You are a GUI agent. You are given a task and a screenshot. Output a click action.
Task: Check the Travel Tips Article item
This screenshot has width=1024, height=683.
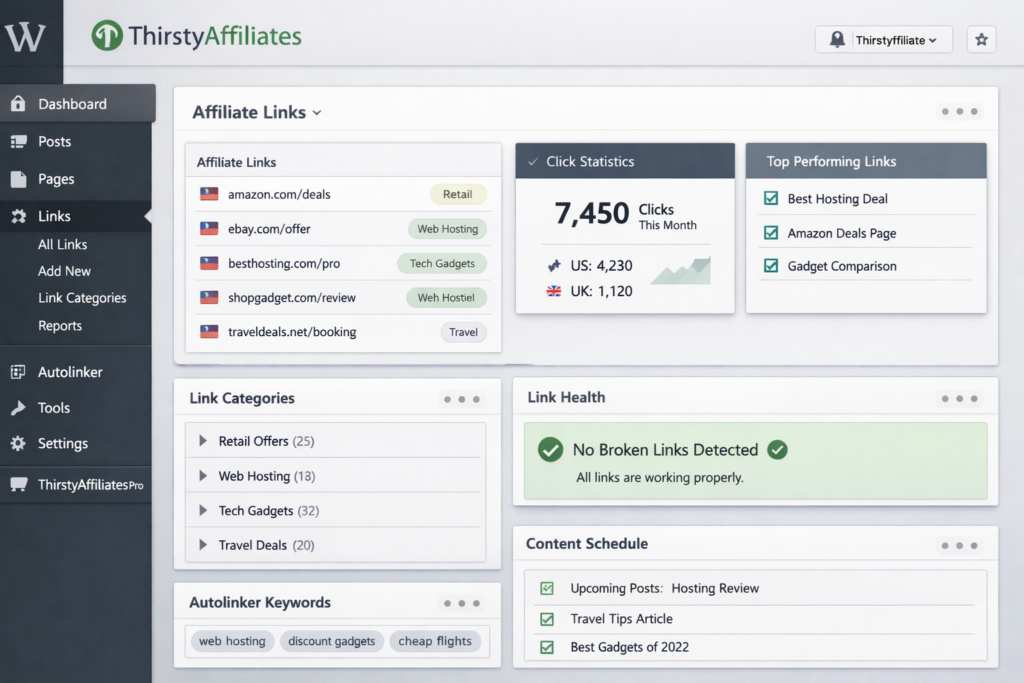546,619
